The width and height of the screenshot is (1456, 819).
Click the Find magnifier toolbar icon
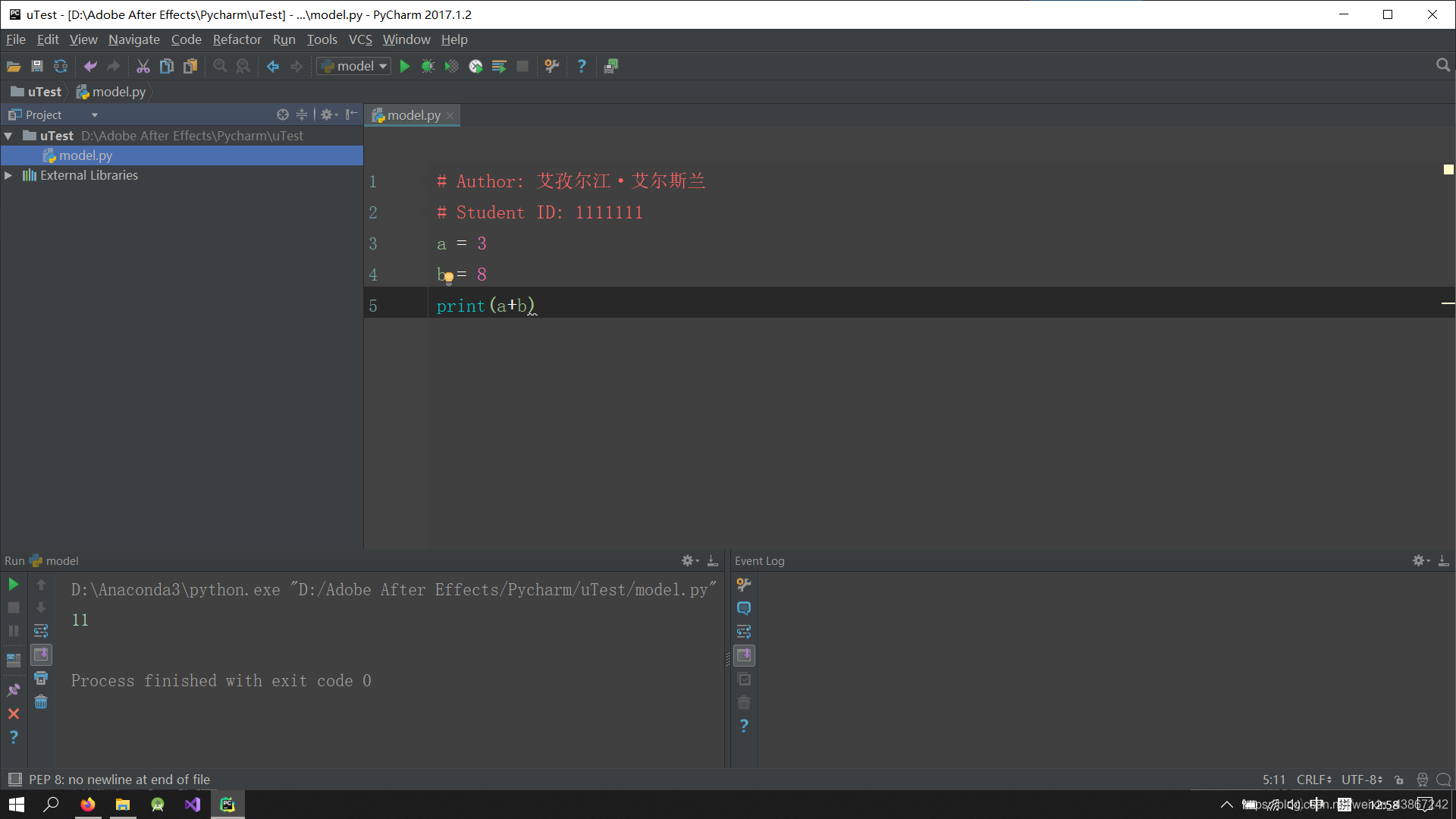220,67
